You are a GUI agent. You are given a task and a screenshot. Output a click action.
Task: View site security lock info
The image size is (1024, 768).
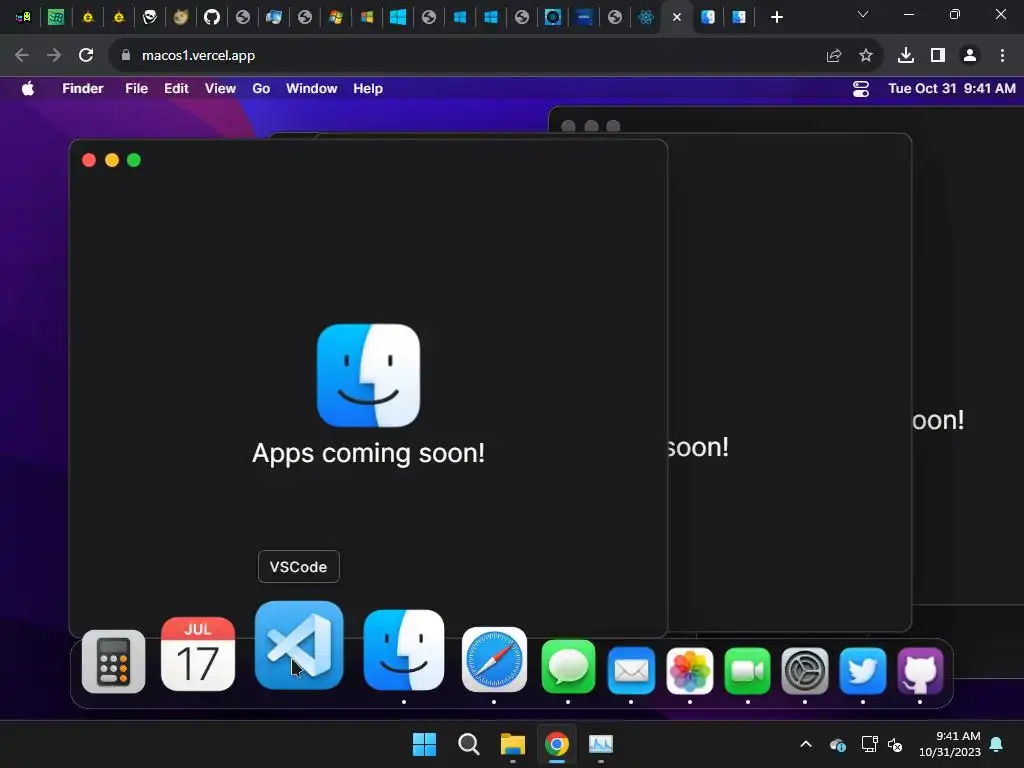tap(126, 56)
